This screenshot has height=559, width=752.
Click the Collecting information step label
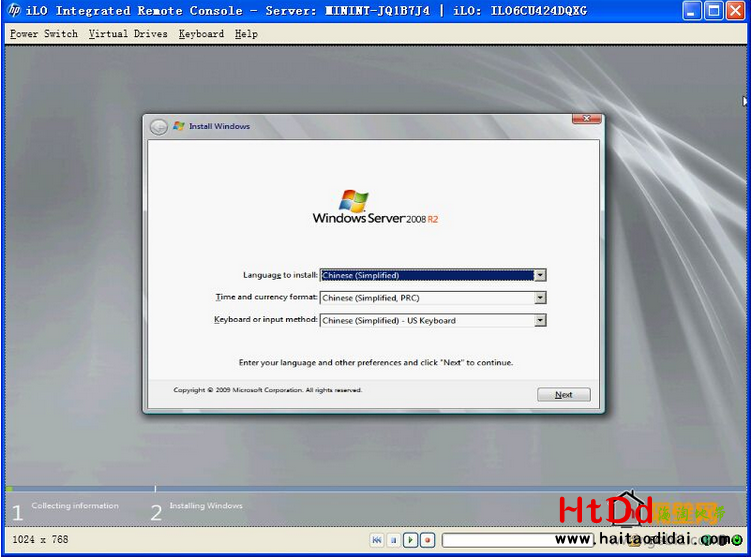point(75,505)
